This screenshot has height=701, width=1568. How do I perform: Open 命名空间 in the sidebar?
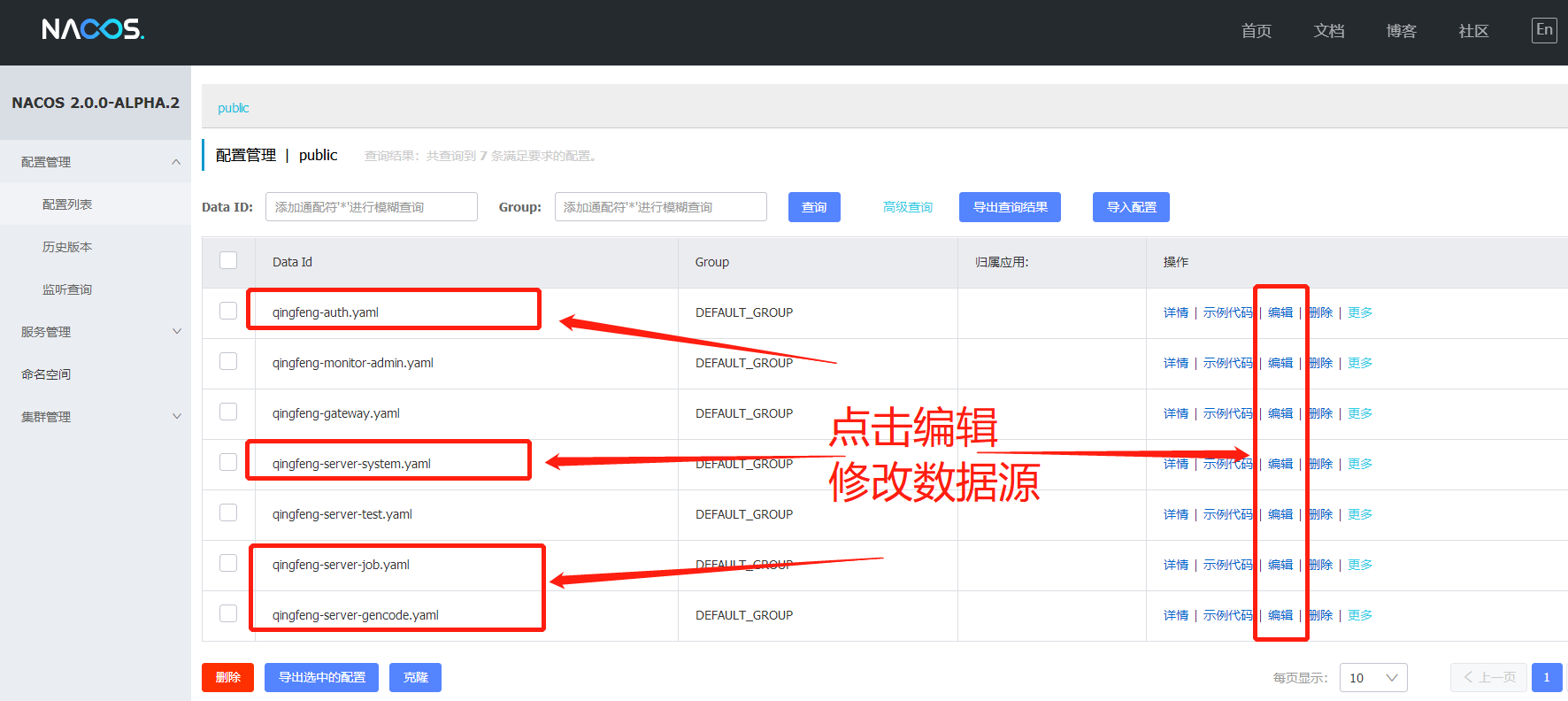point(96,374)
